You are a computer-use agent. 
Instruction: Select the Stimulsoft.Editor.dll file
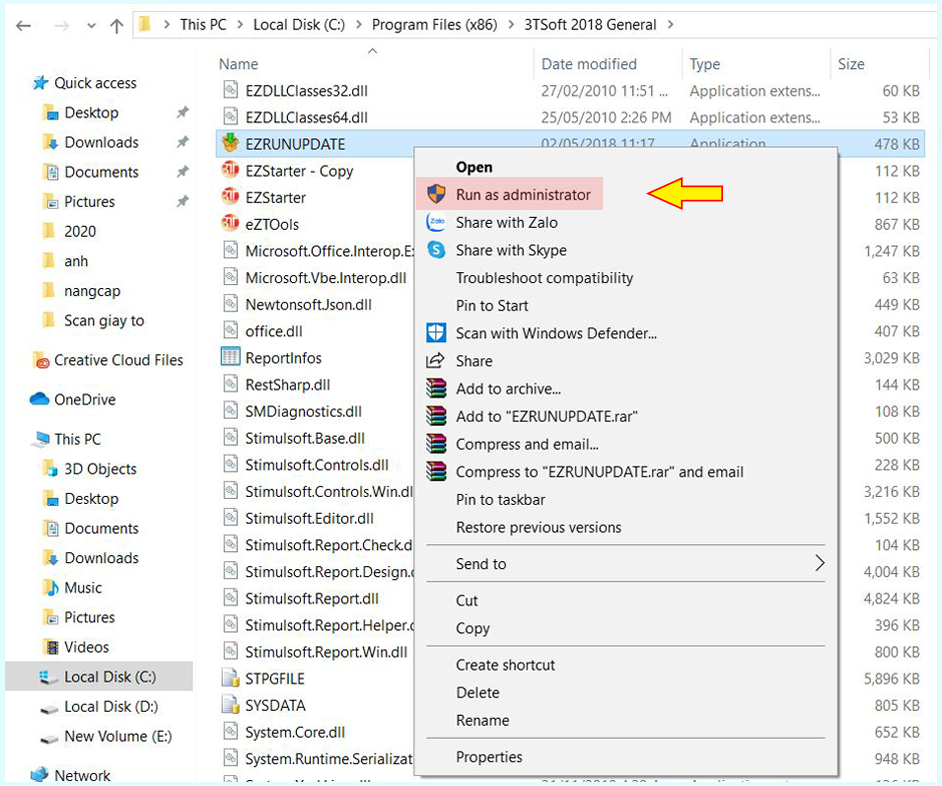(x=309, y=518)
